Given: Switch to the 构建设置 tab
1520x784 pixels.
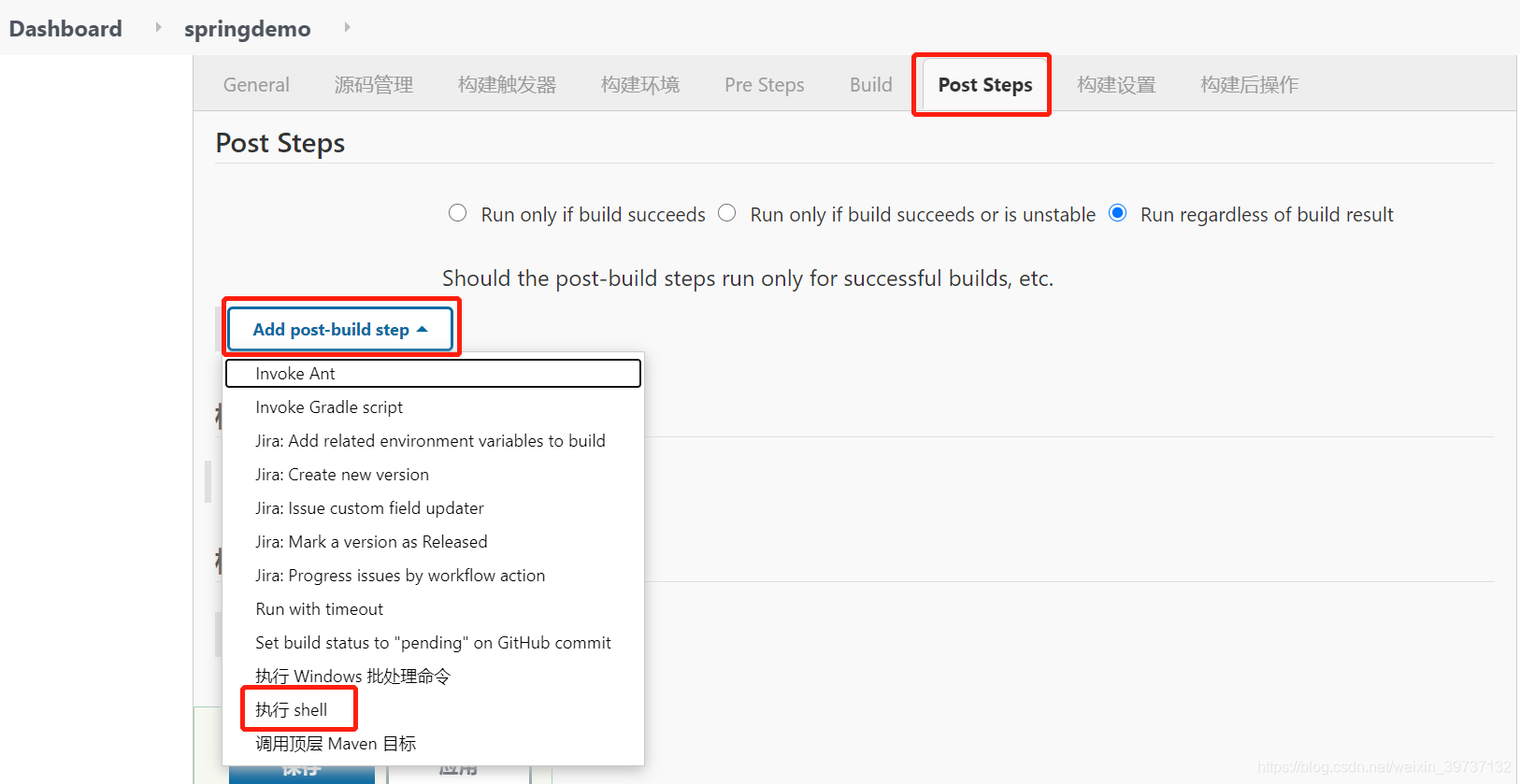Looking at the screenshot, I should click(1116, 85).
